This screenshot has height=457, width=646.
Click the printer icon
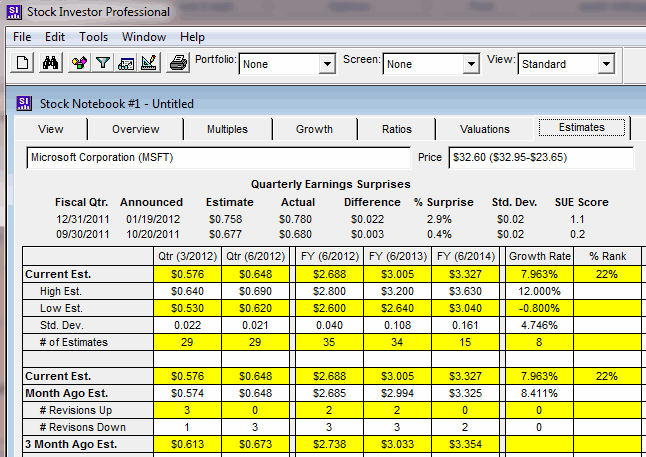tap(178, 64)
